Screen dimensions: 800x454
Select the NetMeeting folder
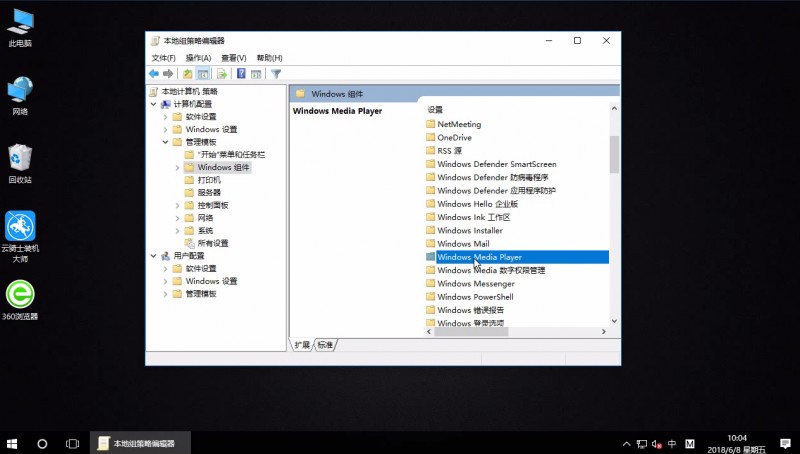(459, 124)
